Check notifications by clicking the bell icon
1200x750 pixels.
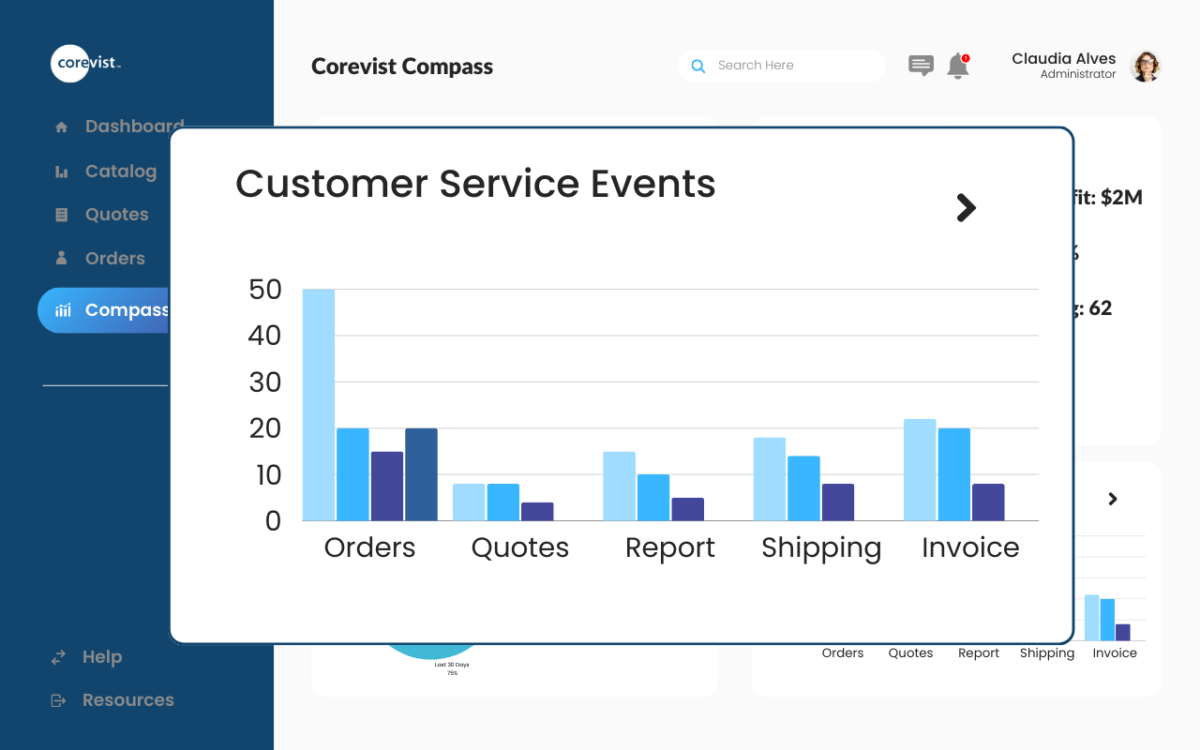click(x=957, y=66)
